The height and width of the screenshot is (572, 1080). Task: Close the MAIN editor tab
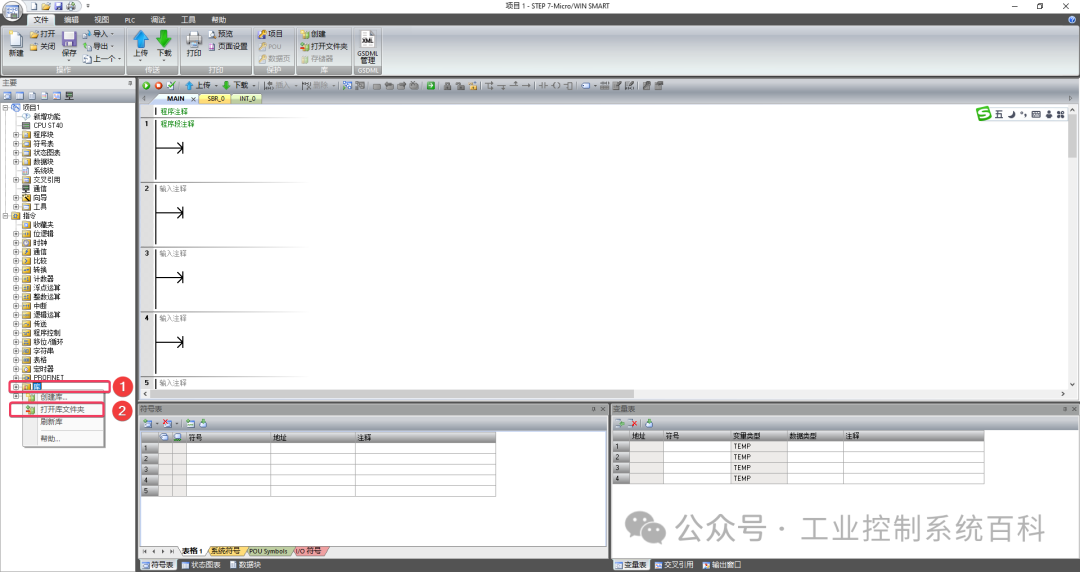point(193,99)
